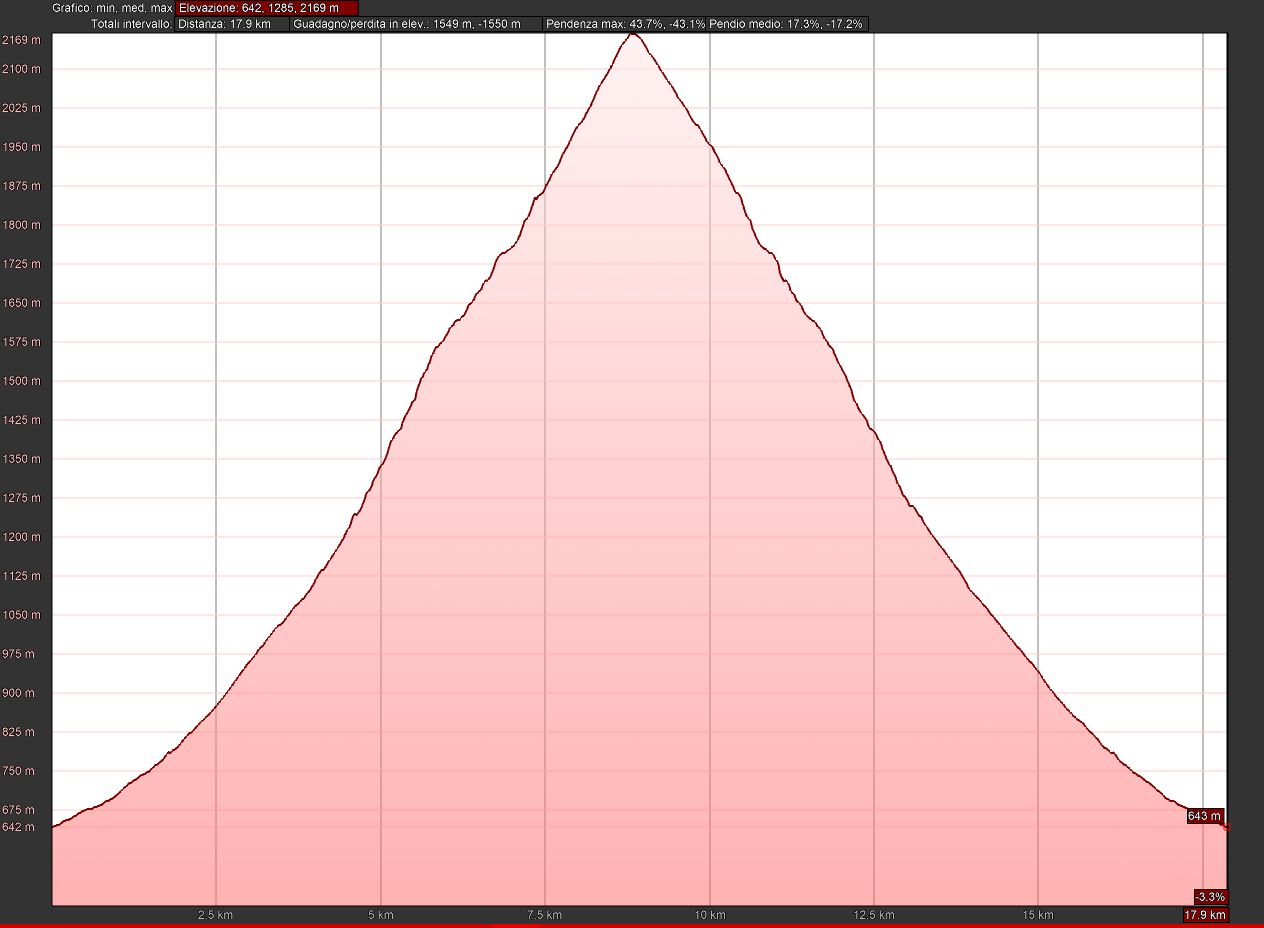Screen dimensions: 1264x928
Task: Click the summit peak of the profile
Action: pos(632,34)
